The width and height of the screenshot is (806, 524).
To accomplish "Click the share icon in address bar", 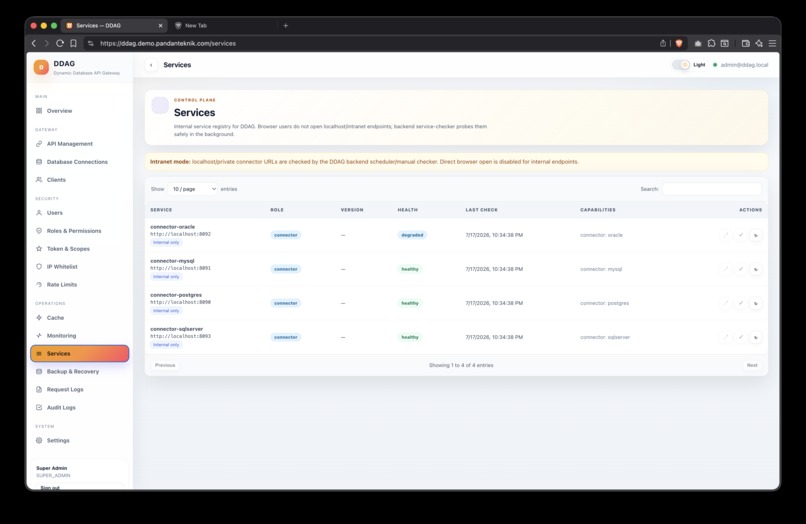I will (663, 43).
